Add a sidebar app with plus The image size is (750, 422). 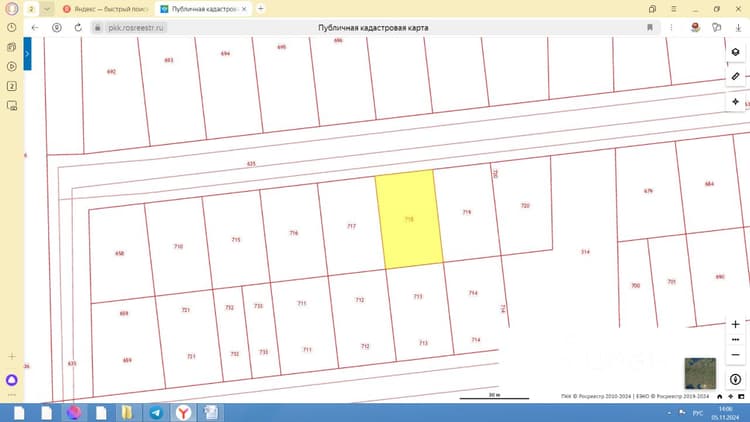click(12, 356)
